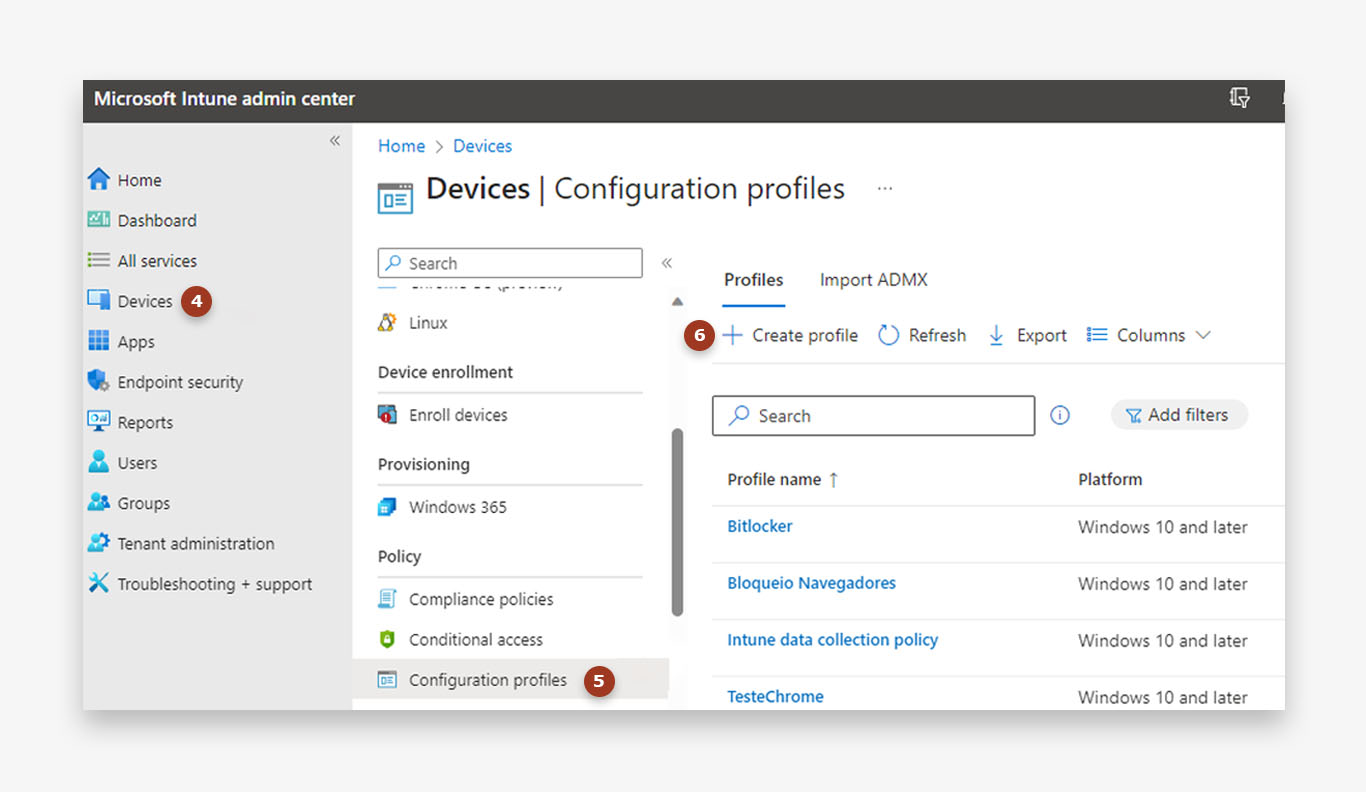Click the Reports monitor icon
The height and width of the screenshot is (792, 1366).
click(98, 422)
